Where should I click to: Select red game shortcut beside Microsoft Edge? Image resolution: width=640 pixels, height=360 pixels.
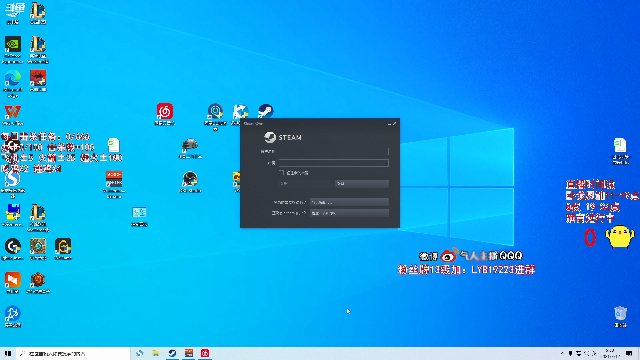click(38, 80)
